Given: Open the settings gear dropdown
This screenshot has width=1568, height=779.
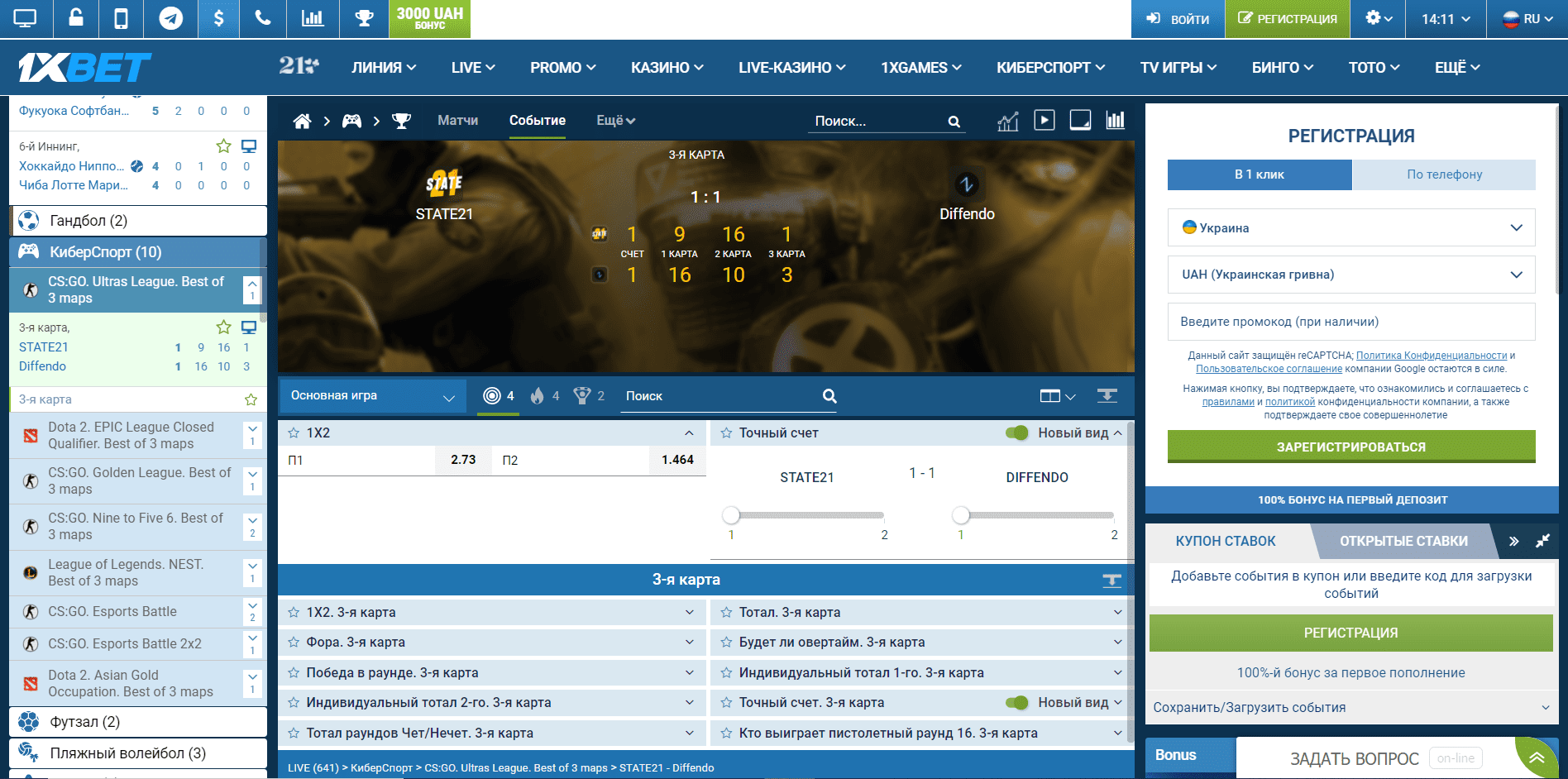Looking at the screenshot, I should [1378, 18].
